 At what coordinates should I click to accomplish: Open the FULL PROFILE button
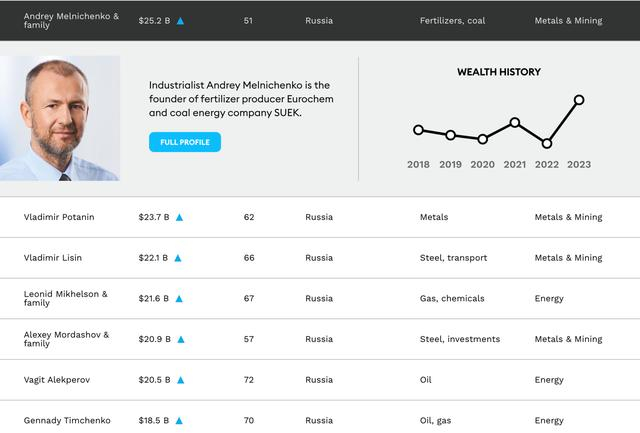[185, 142]
